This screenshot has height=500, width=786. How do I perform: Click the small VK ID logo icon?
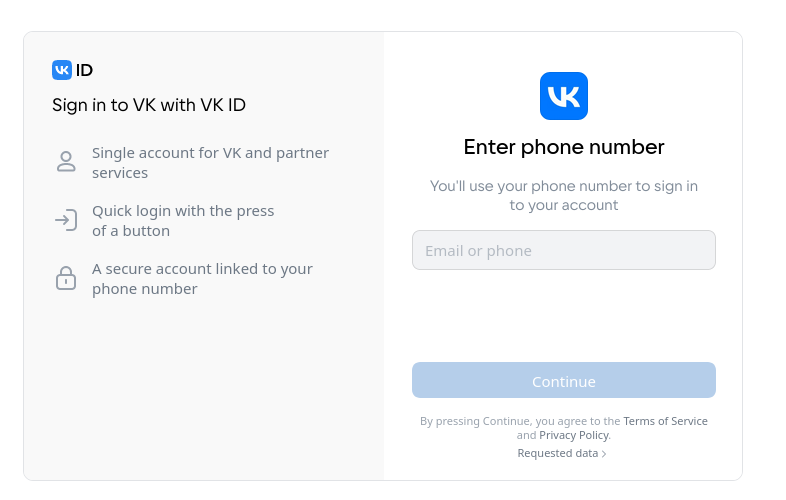(x=62, y=70)
